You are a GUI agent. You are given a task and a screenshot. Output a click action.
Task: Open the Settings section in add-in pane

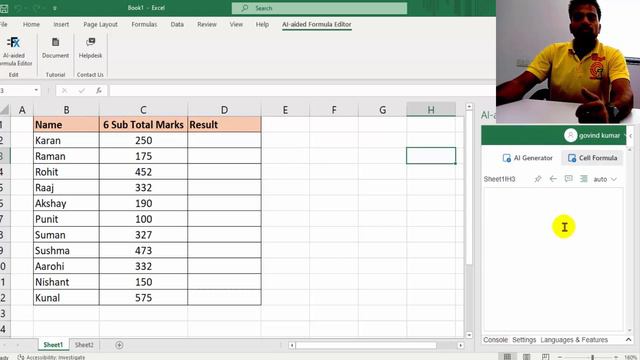pyautogui.click(x=524, y=340)
